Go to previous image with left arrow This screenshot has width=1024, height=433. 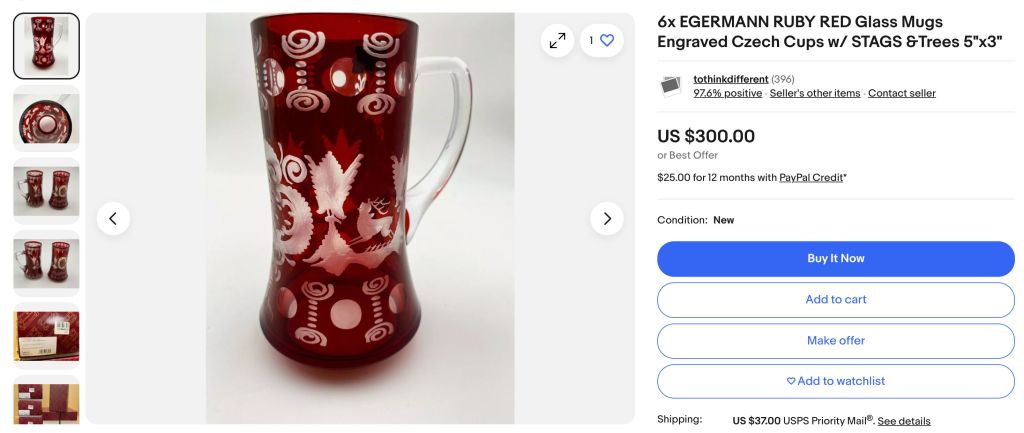click(113, 218)
